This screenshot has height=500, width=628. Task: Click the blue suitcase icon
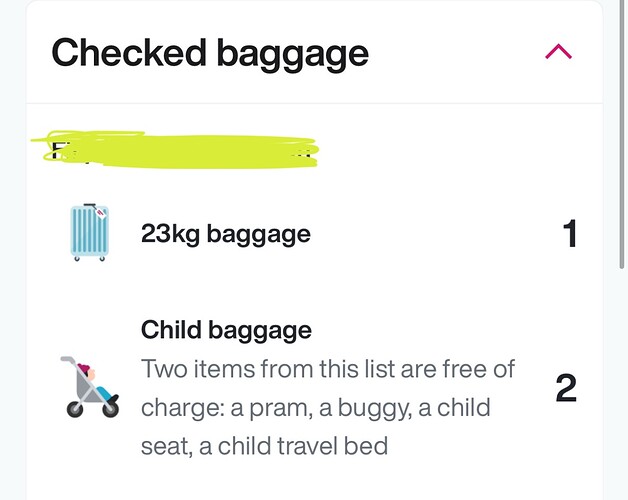point(90,232)
